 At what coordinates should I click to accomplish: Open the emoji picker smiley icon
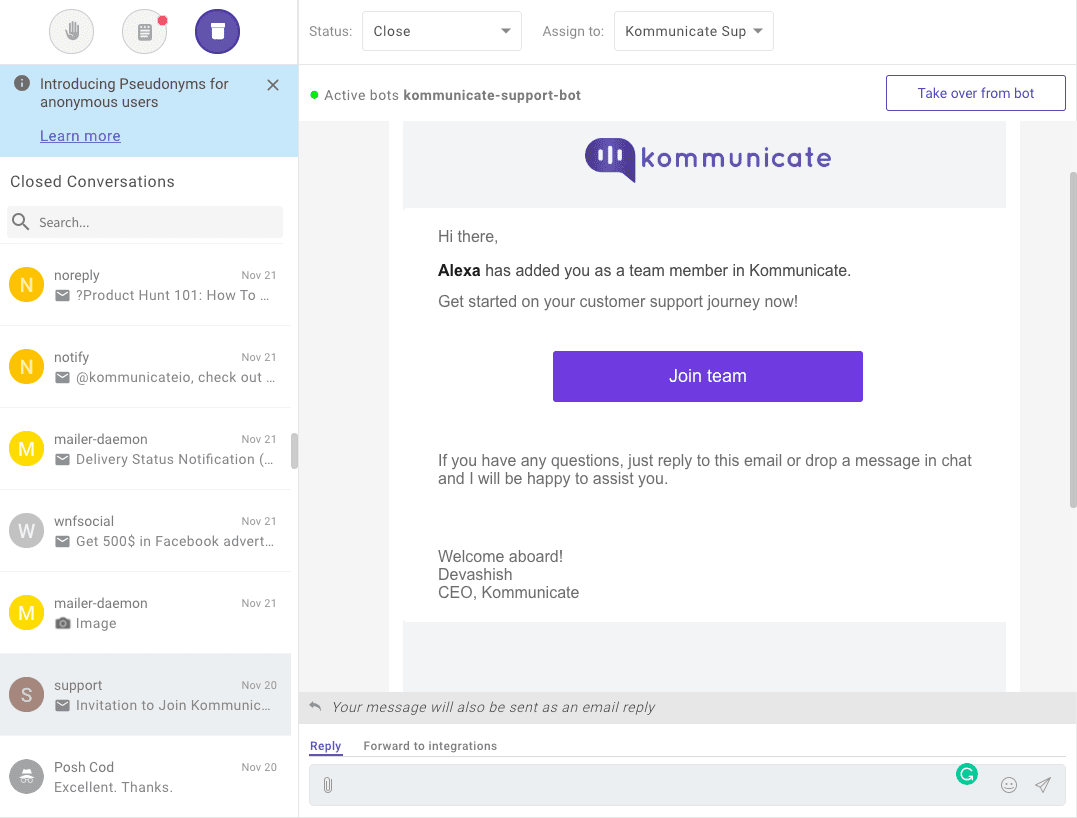1008,785
